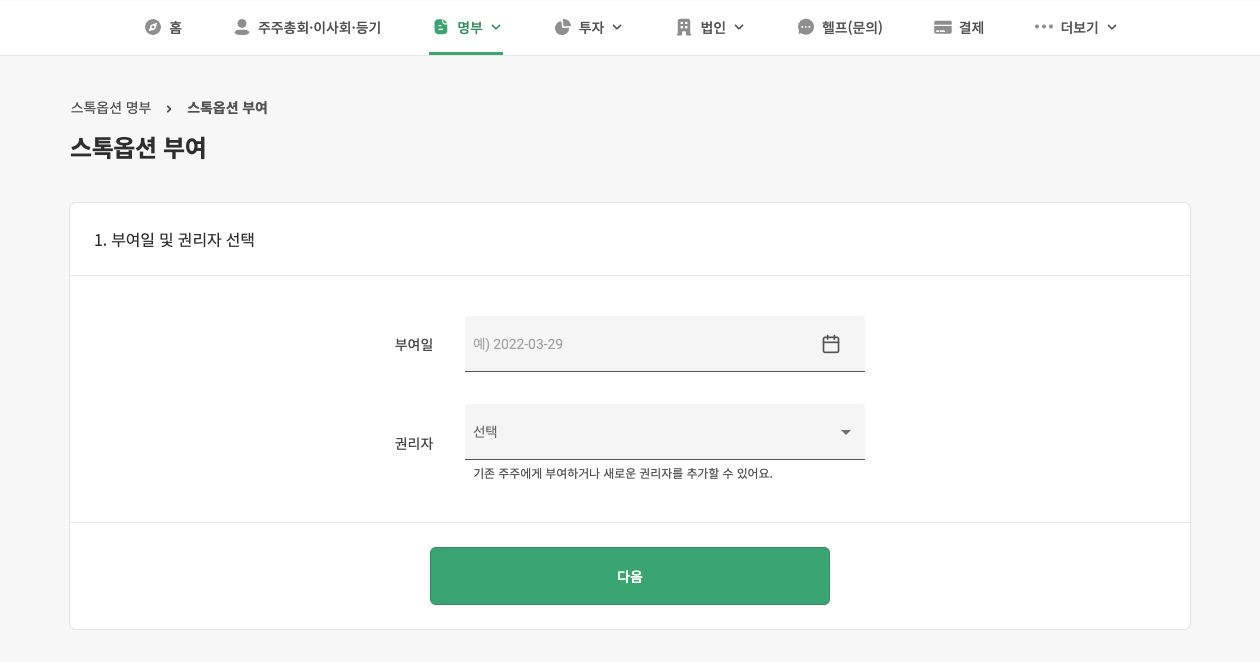The height and width of the screenshot is (662, 1260).
Task: Click the green 명부 document icon
Action: [441, 27]
